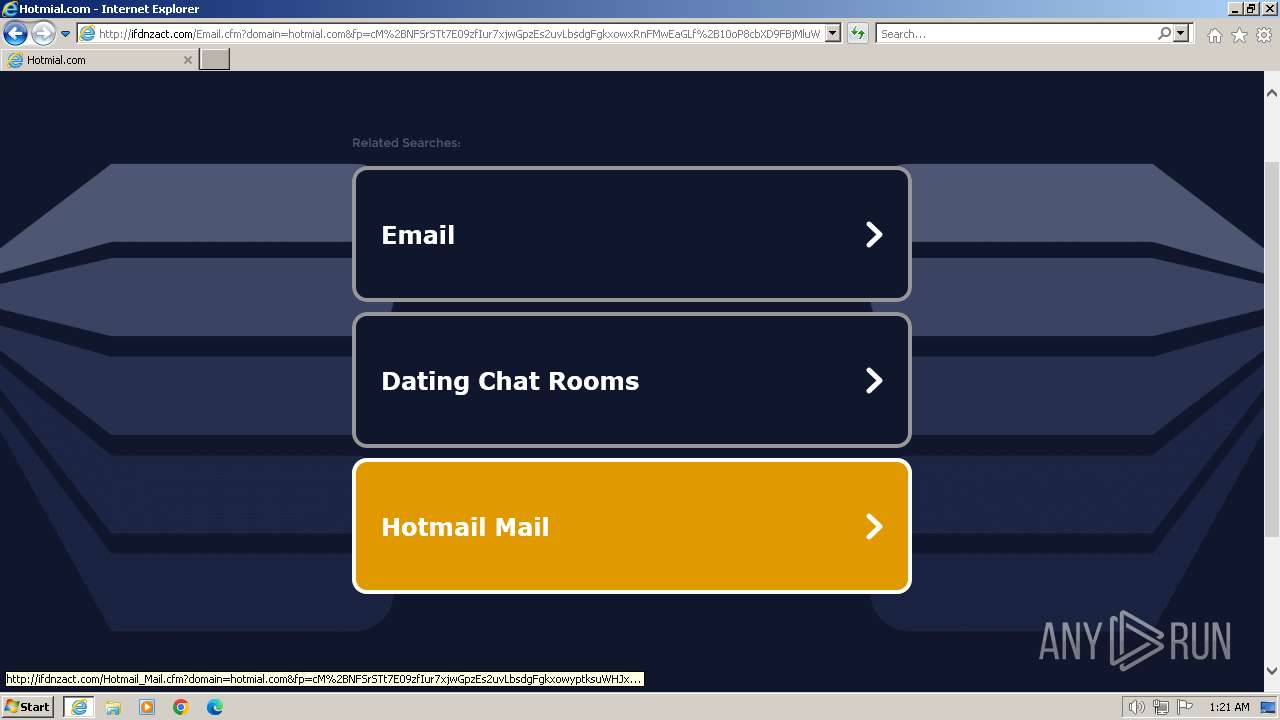
Task: Minimize the Internet Explorer window
Action: [1234, 9]
